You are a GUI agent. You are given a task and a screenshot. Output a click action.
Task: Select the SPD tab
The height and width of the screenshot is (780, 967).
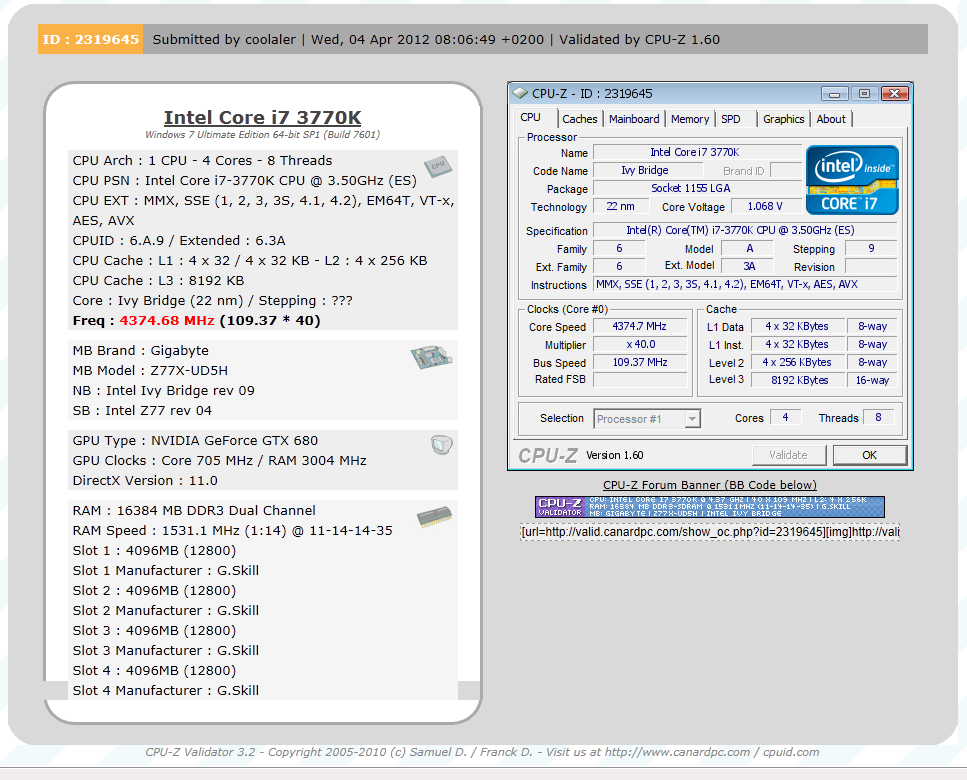coord(731,119)
